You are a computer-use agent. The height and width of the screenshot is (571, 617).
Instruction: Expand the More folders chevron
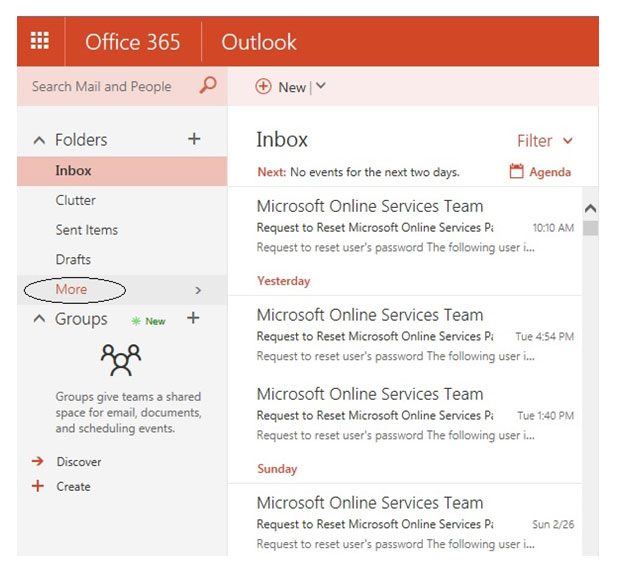point(198,290)
